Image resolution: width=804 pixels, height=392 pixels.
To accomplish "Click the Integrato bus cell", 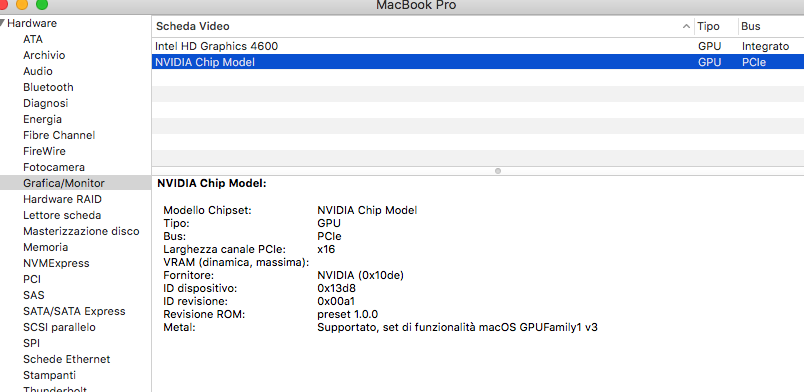I will click(x=765, y=46).
